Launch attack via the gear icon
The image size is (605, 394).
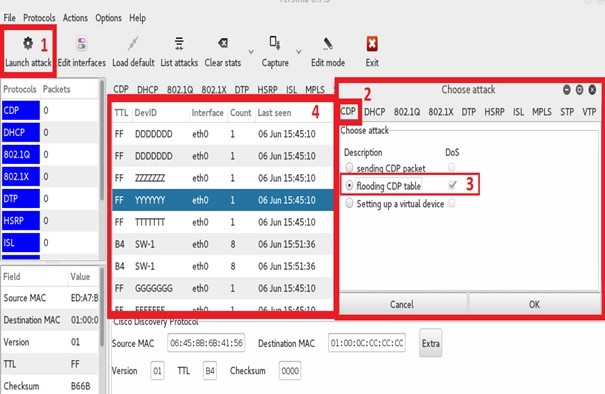coord(28,43)
